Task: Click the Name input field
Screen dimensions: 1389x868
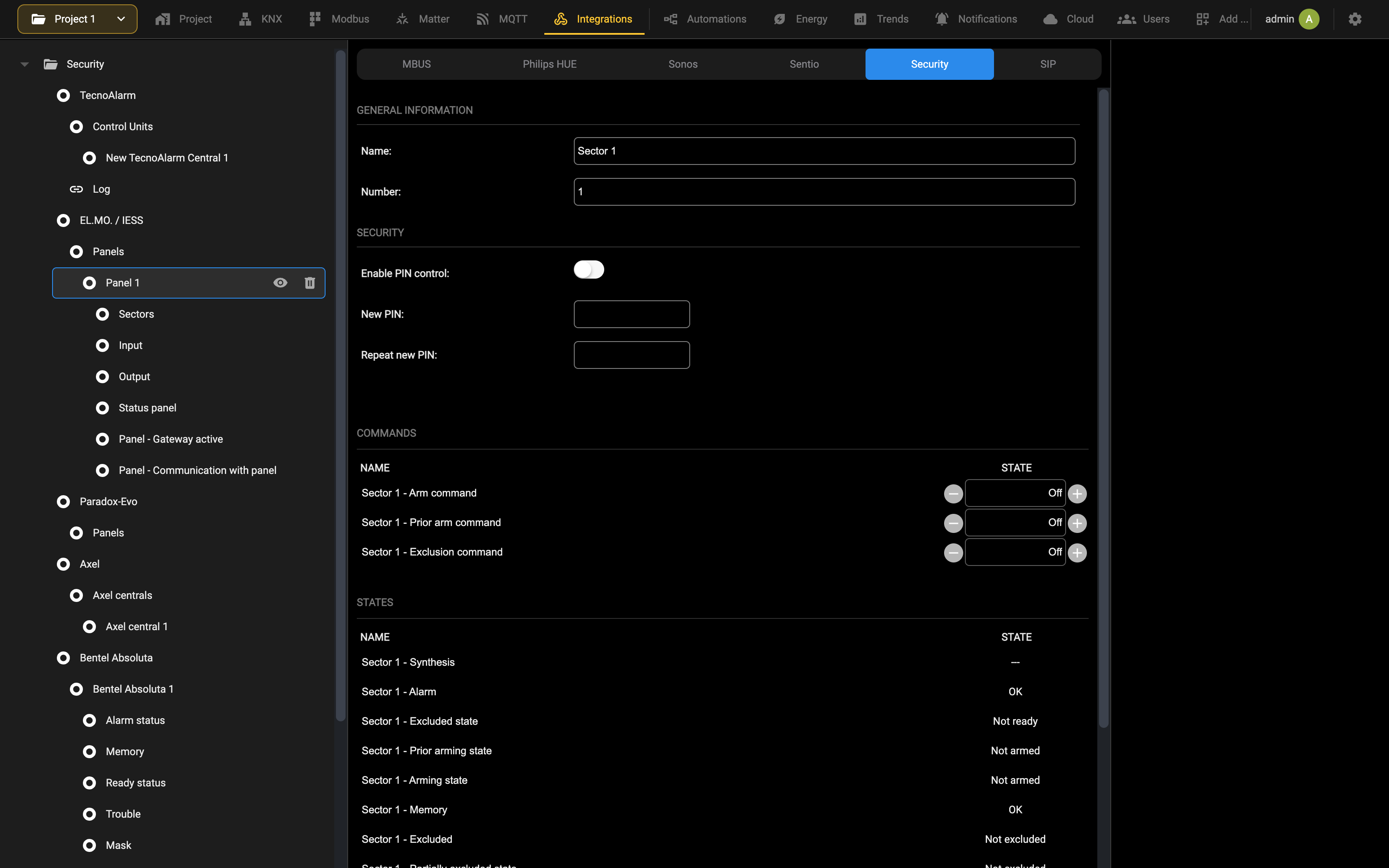Action: (x=824, y=151)
